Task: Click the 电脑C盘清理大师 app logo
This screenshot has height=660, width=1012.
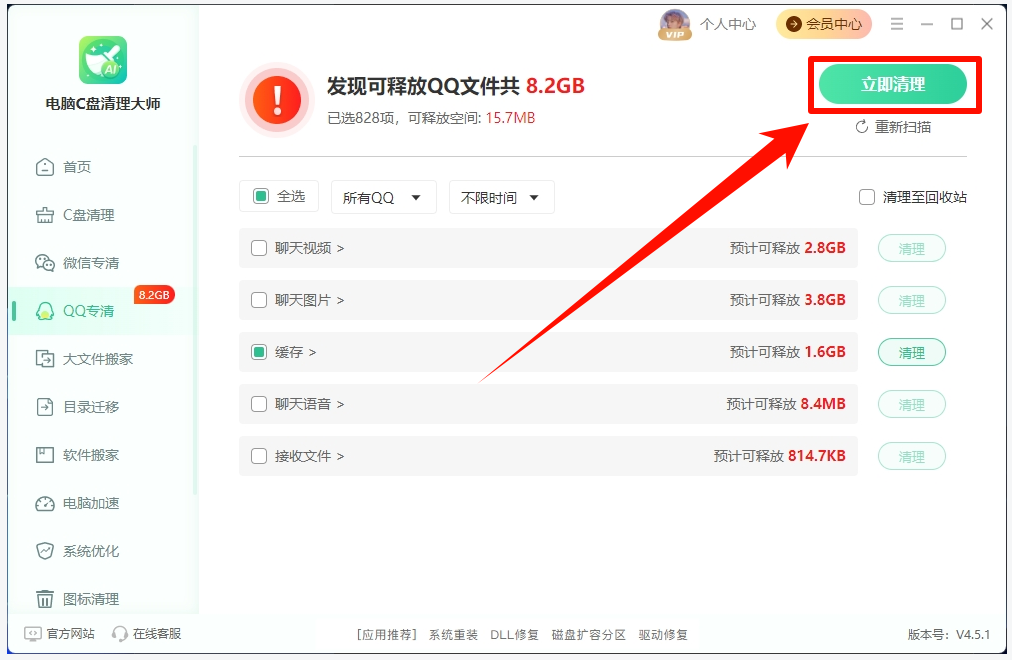Action: coord(103,60)
